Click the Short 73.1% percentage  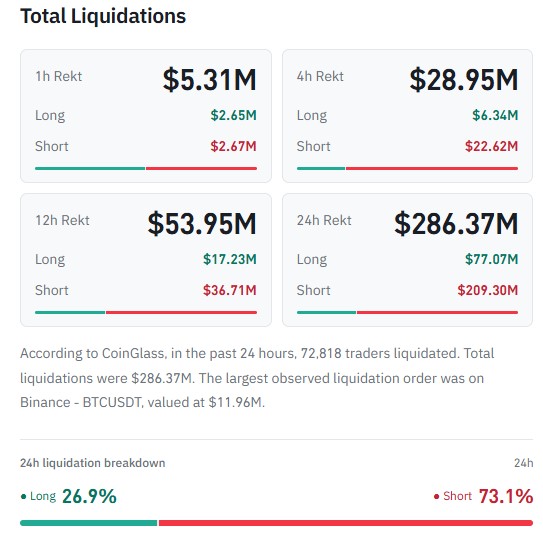coord(506,496)
